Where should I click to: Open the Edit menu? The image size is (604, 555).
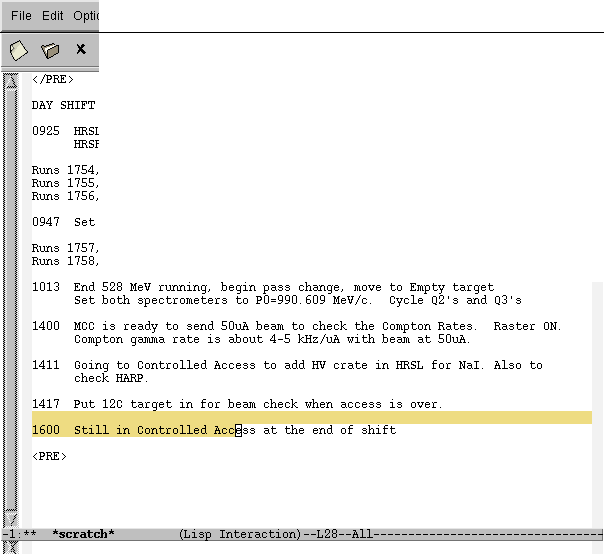52,16
